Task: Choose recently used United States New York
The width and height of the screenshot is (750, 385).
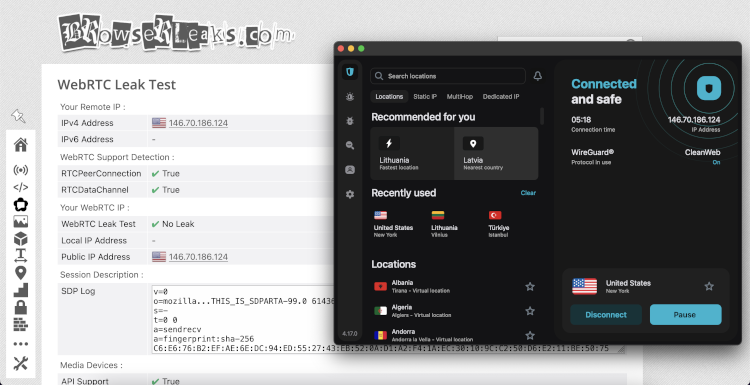Action: 393,224
